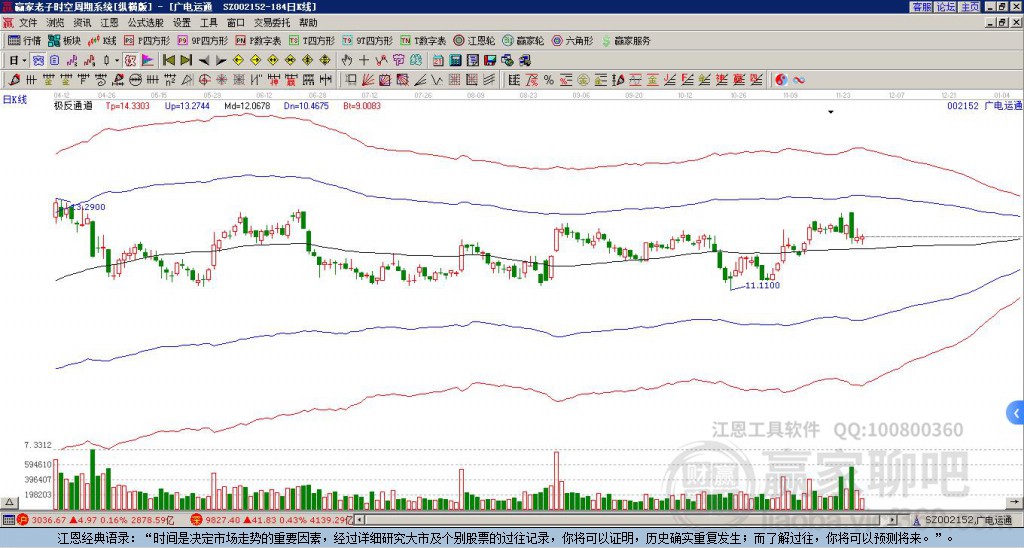Launch the 赢家轮 winner wheel
The image size is (1024, 548).
point(523,40)
